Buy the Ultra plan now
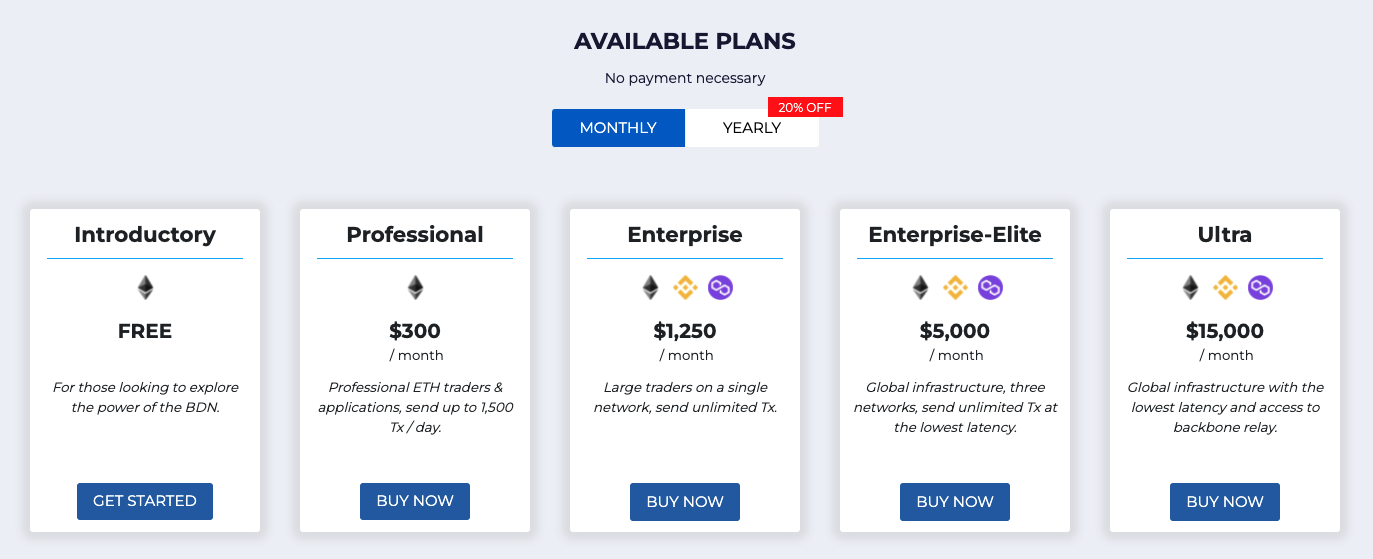This screenshot has height=559, width=1373. [x=1225, y=501]
